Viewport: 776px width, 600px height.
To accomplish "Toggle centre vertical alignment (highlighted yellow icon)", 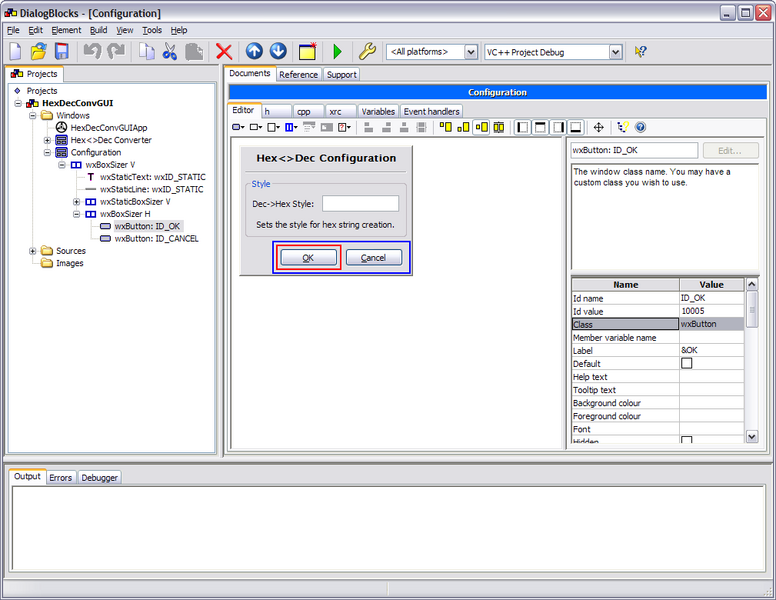I will pos(481,127).
